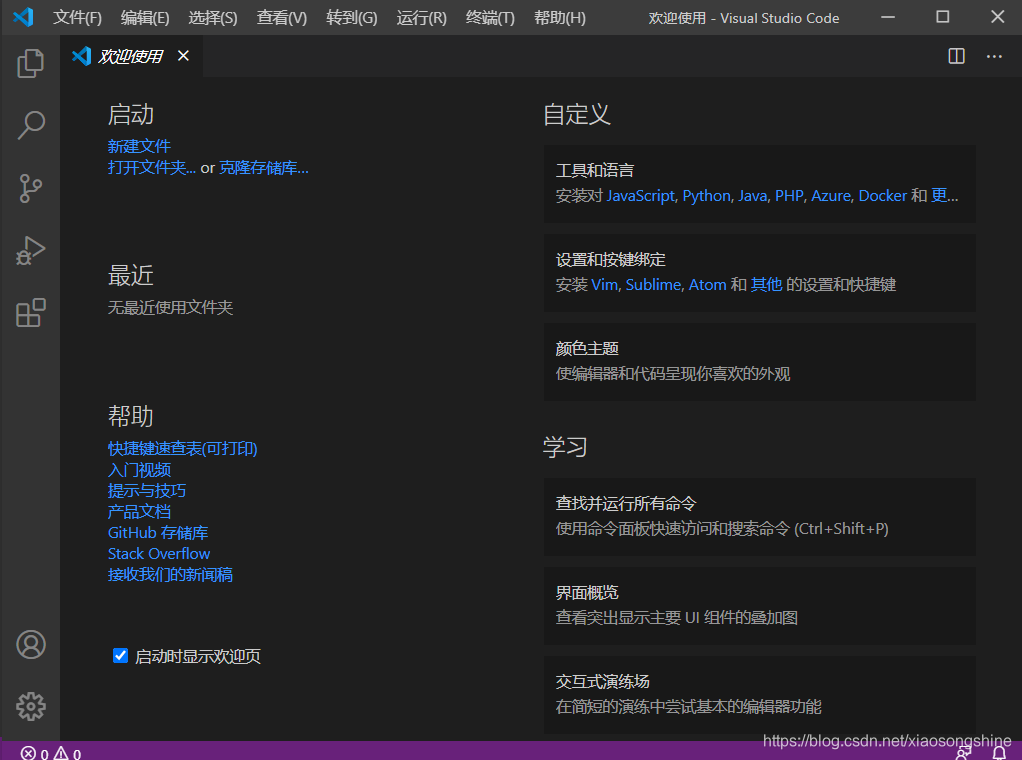Open the Source Control view icon

coord(30,188)
